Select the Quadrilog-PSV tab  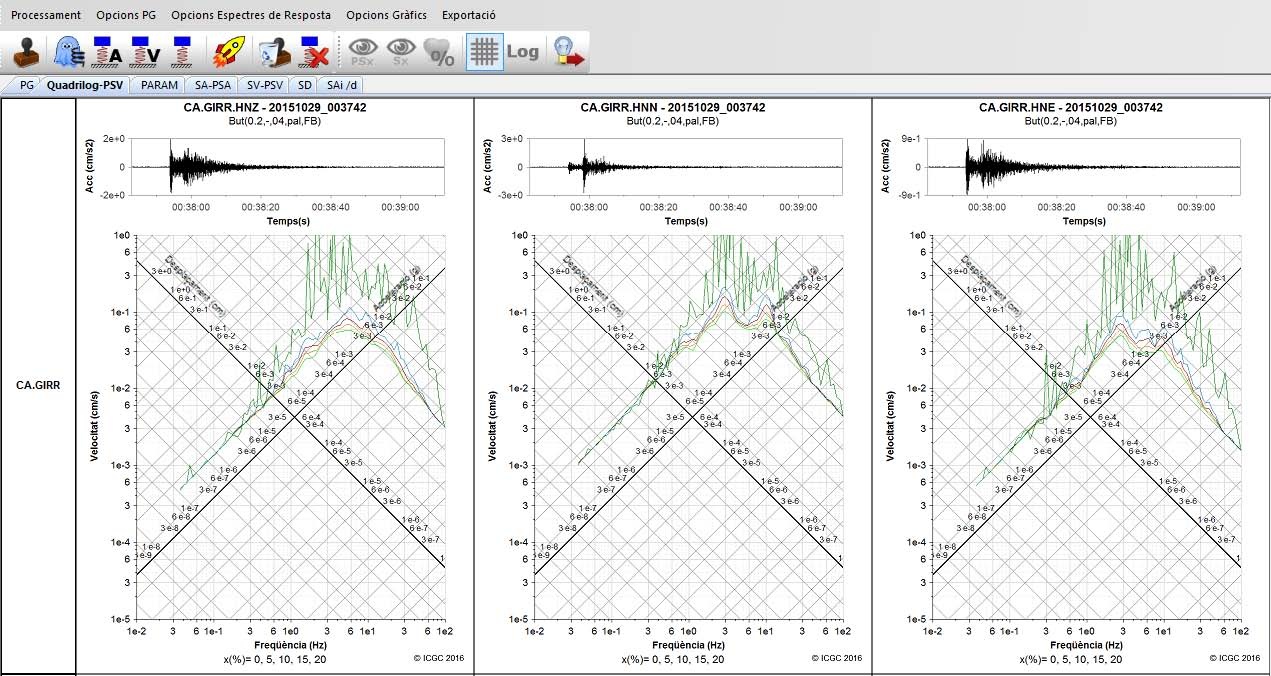(85, 85)
